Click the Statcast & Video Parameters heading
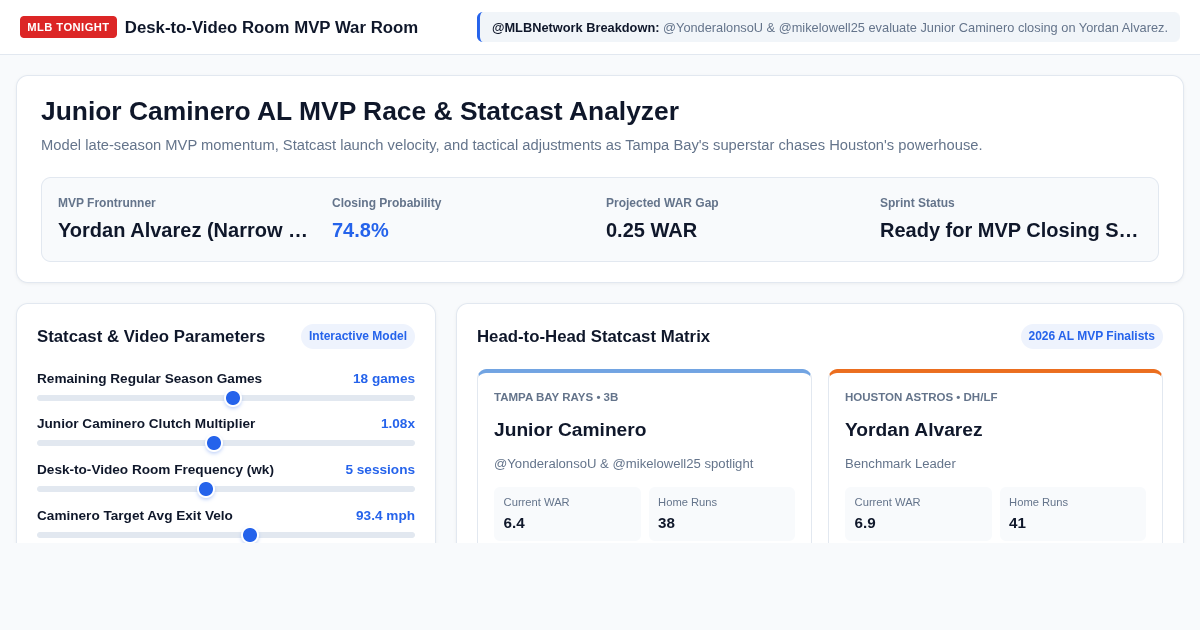Viewport: 1200px width, 630px height. tap(151, 337)
